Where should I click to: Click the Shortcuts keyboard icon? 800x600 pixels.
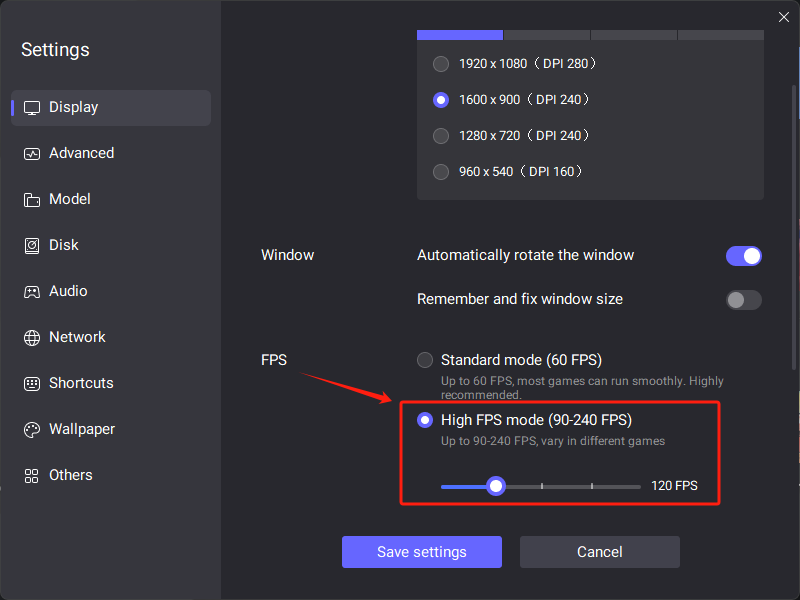[32, 384]
